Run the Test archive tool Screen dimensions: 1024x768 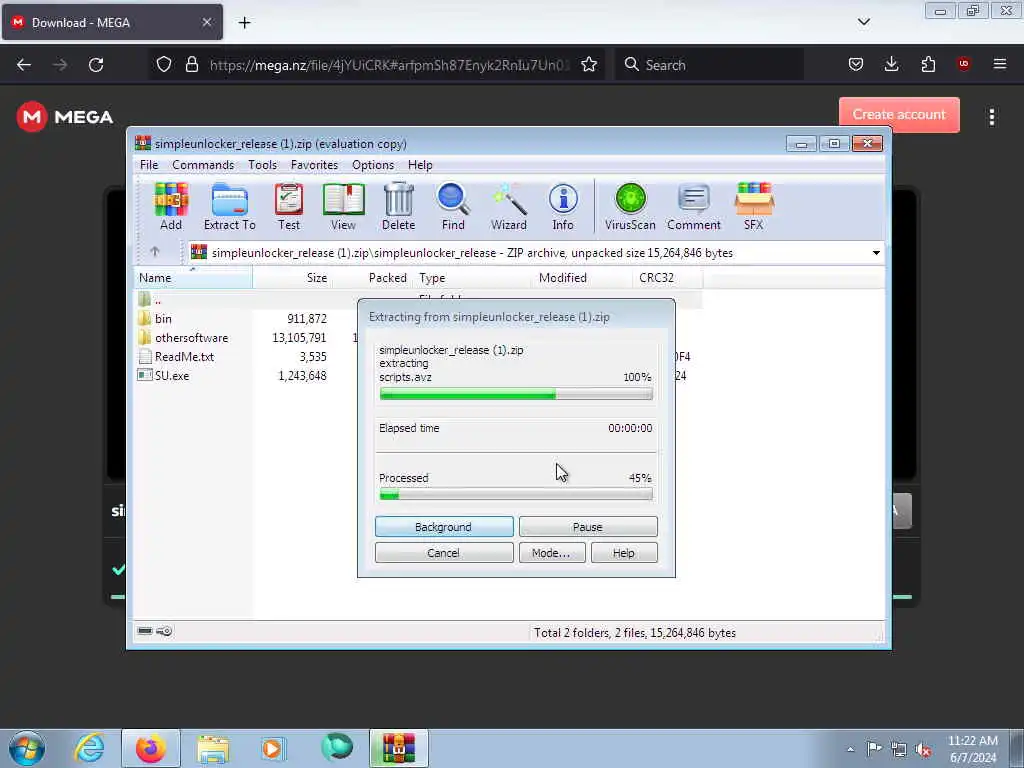(x=289, y=206)
